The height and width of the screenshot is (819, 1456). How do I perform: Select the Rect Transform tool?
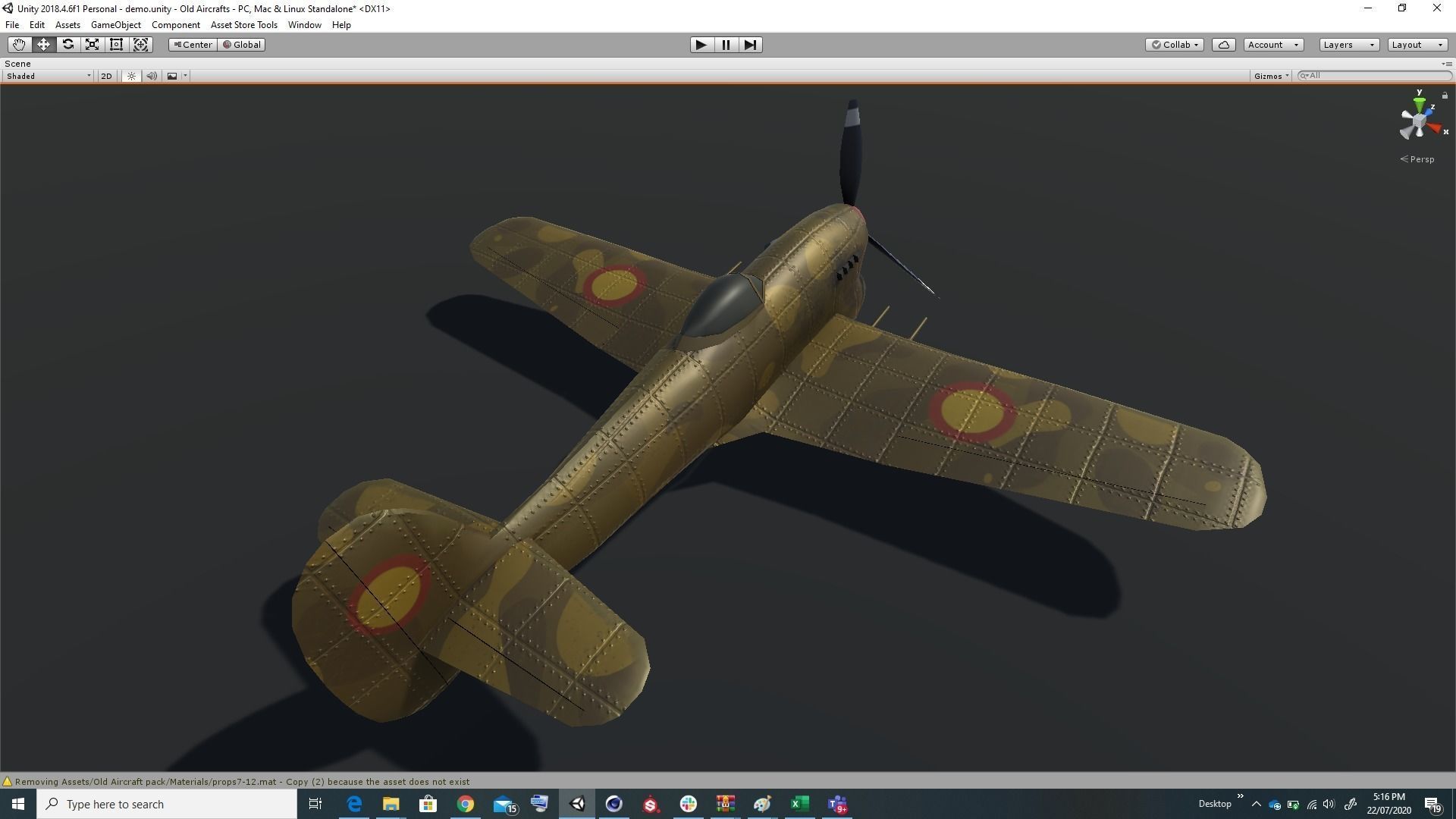point(116,45)
